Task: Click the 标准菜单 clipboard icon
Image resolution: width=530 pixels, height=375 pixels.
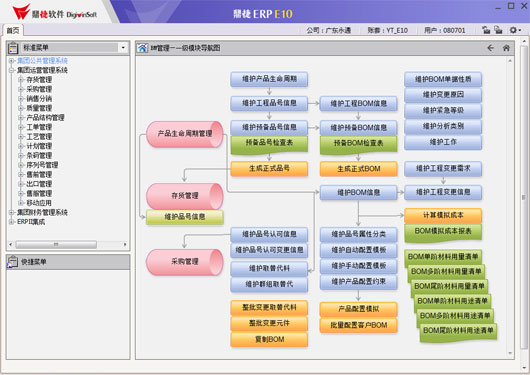Action: 13,48
